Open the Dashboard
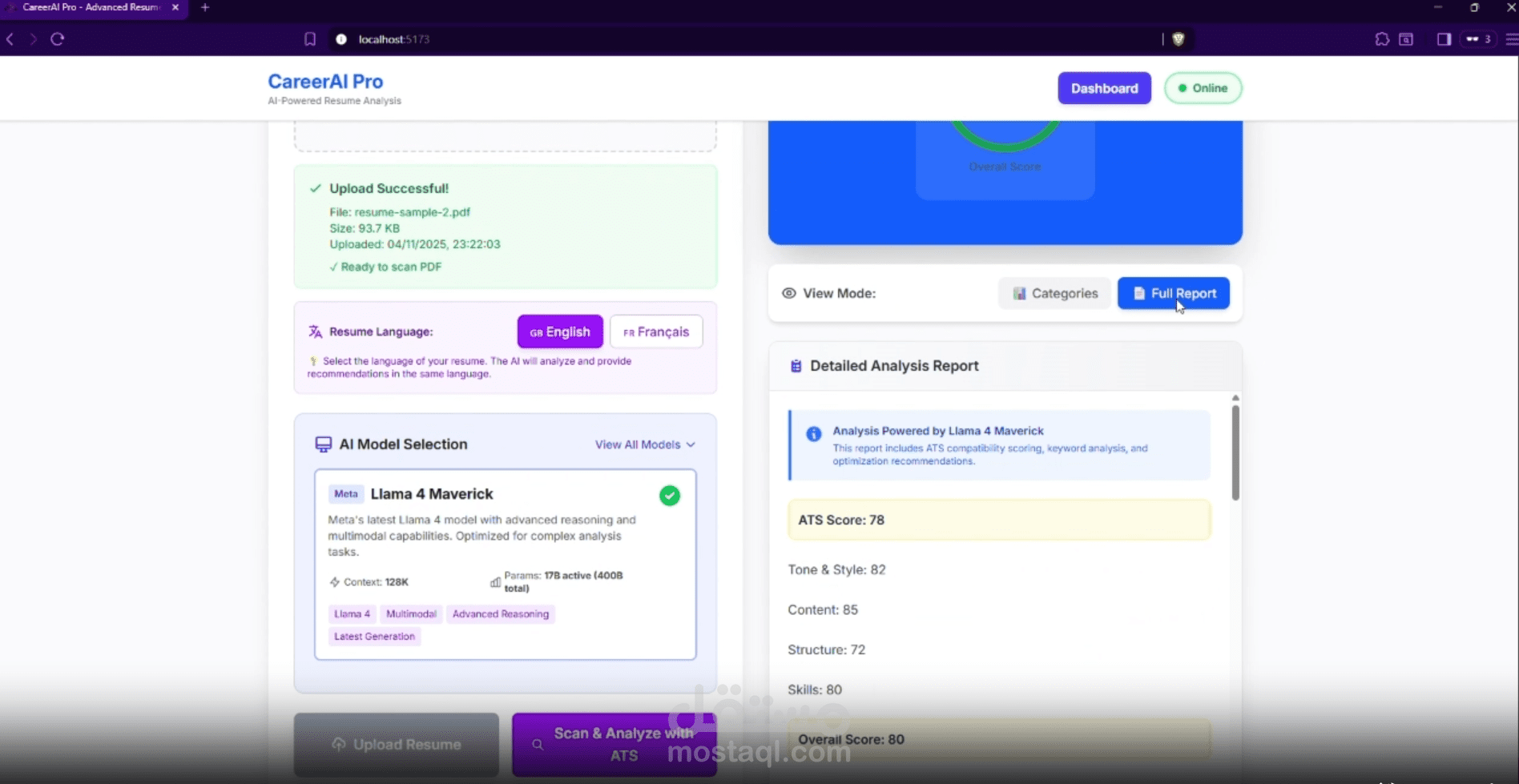Image resolution: width=1519 pixels, height=784 pixels. coord(1104,88)
